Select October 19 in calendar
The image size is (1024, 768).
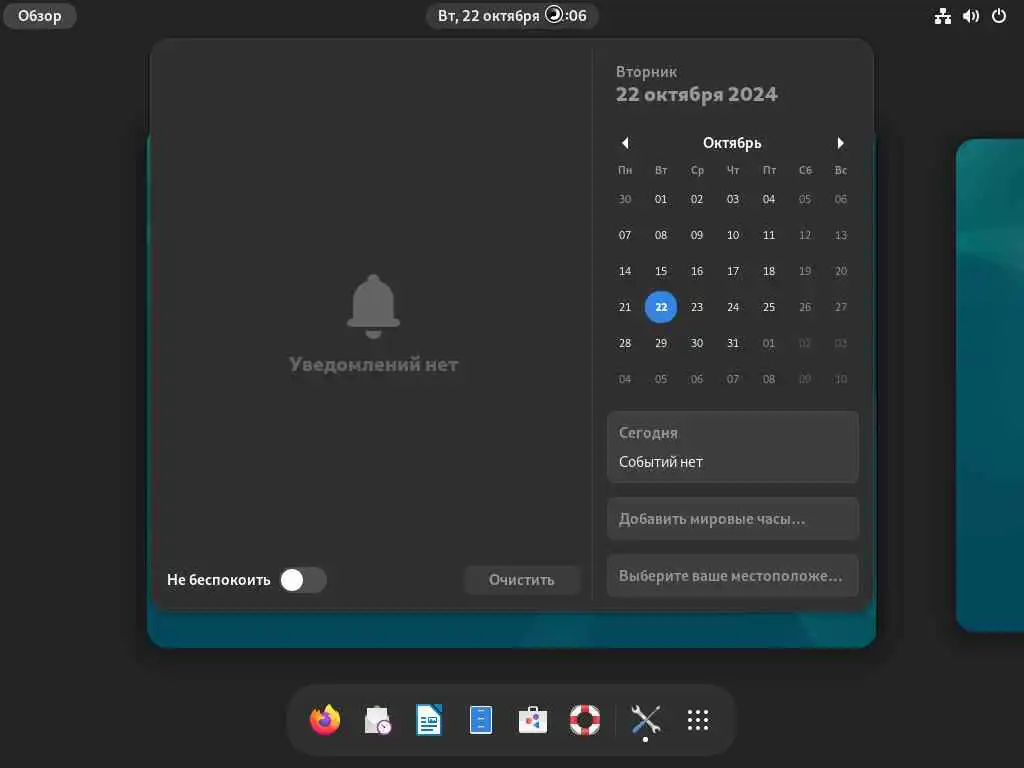coord(805,271)
